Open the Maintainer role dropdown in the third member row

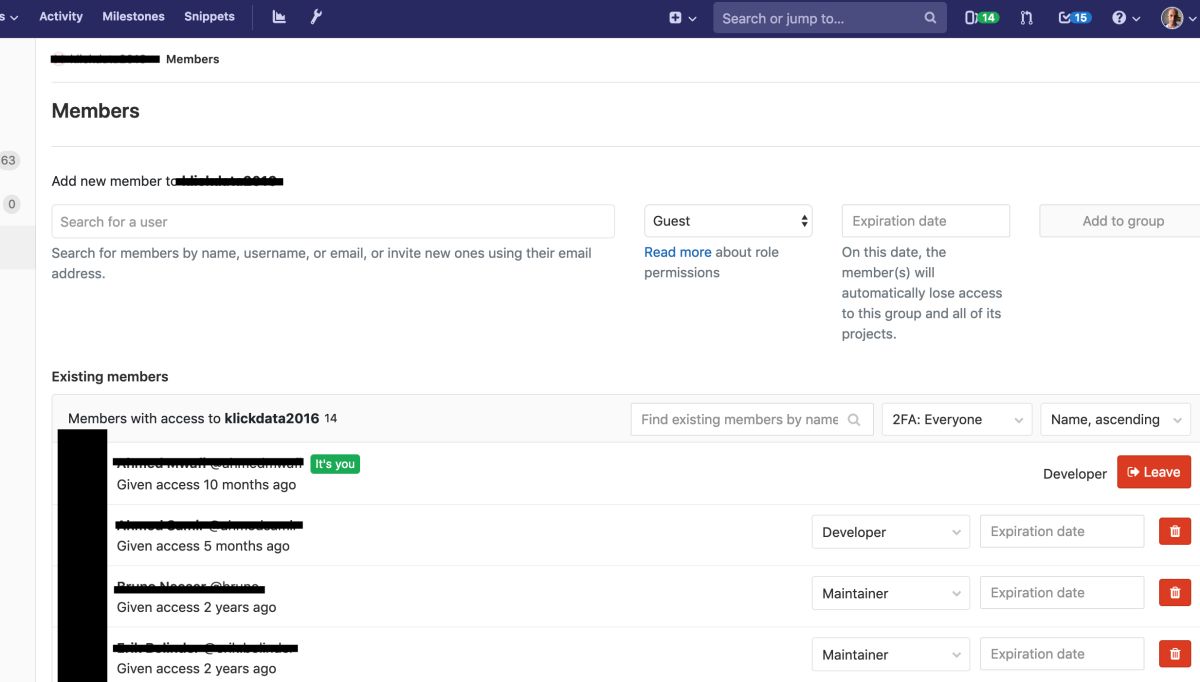[890, 593]
